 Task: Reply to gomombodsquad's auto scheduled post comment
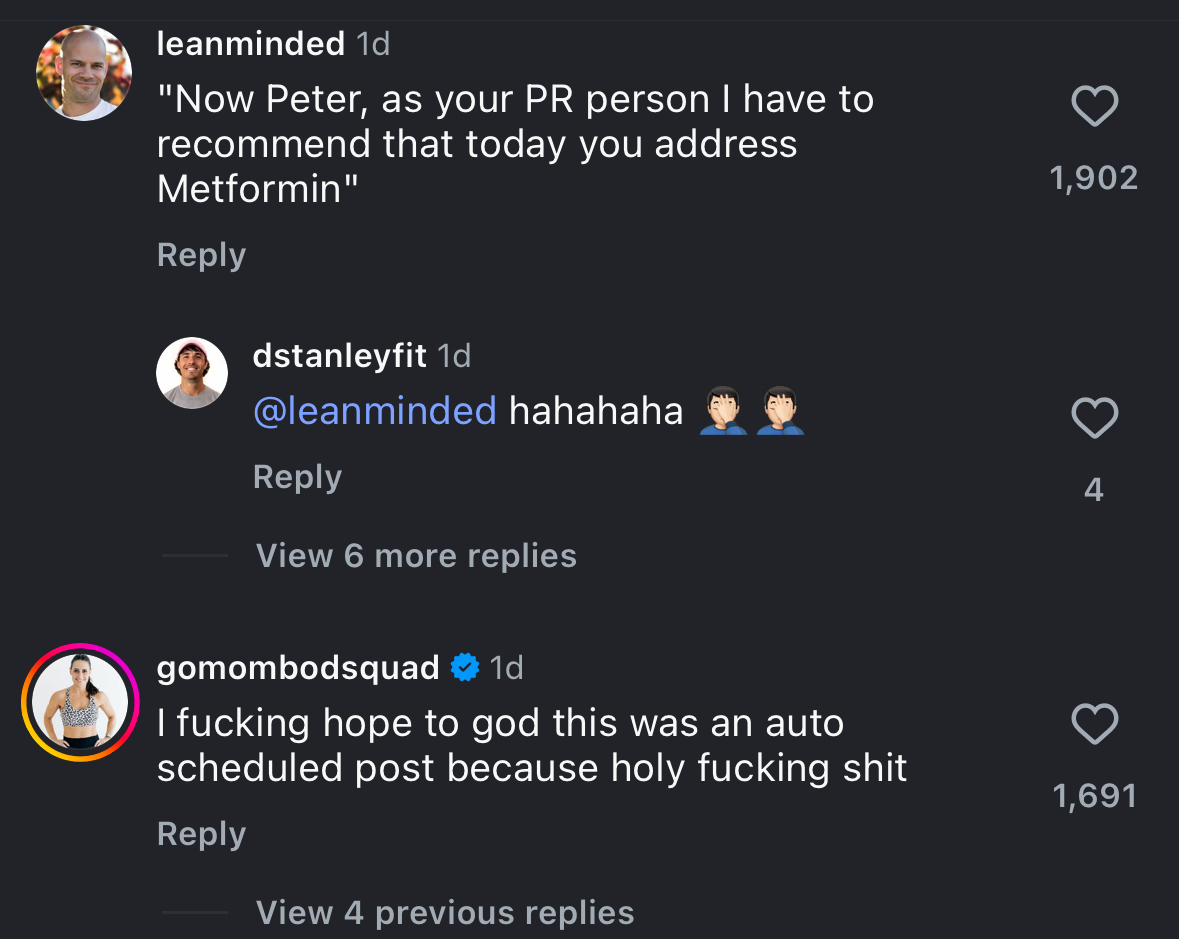click(x=201, y=834)
